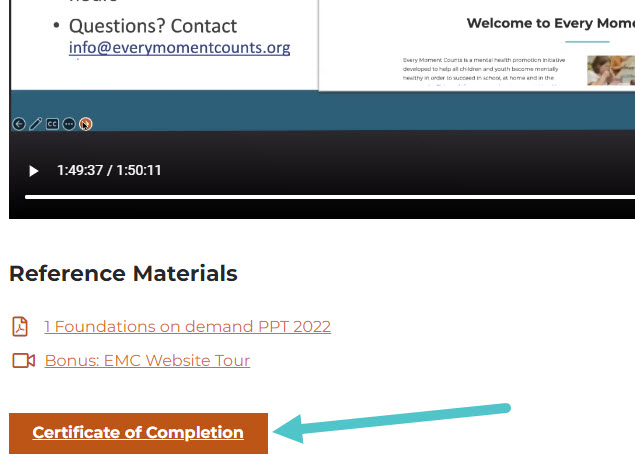Click the video camera icon
Viewport: 635px width, 465px height.
click(23, 360)
